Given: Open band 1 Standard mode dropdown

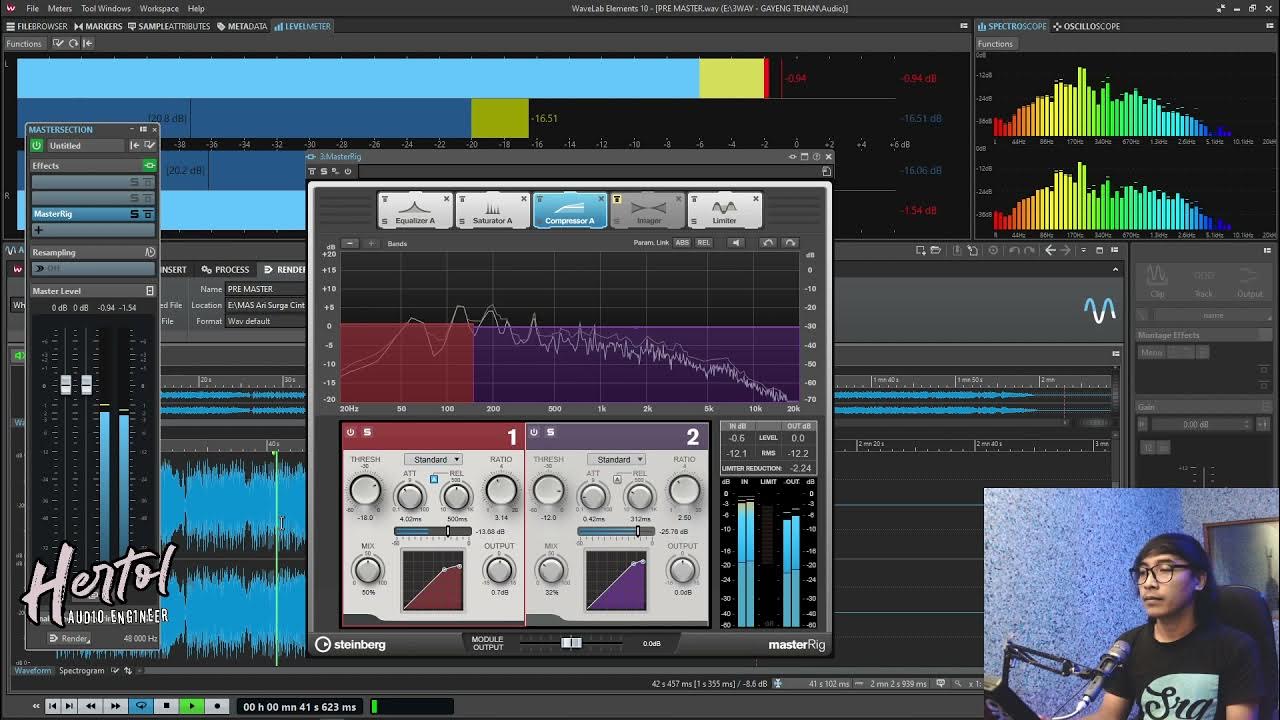Looking at the screenshot, I should (x=432, y=459).
